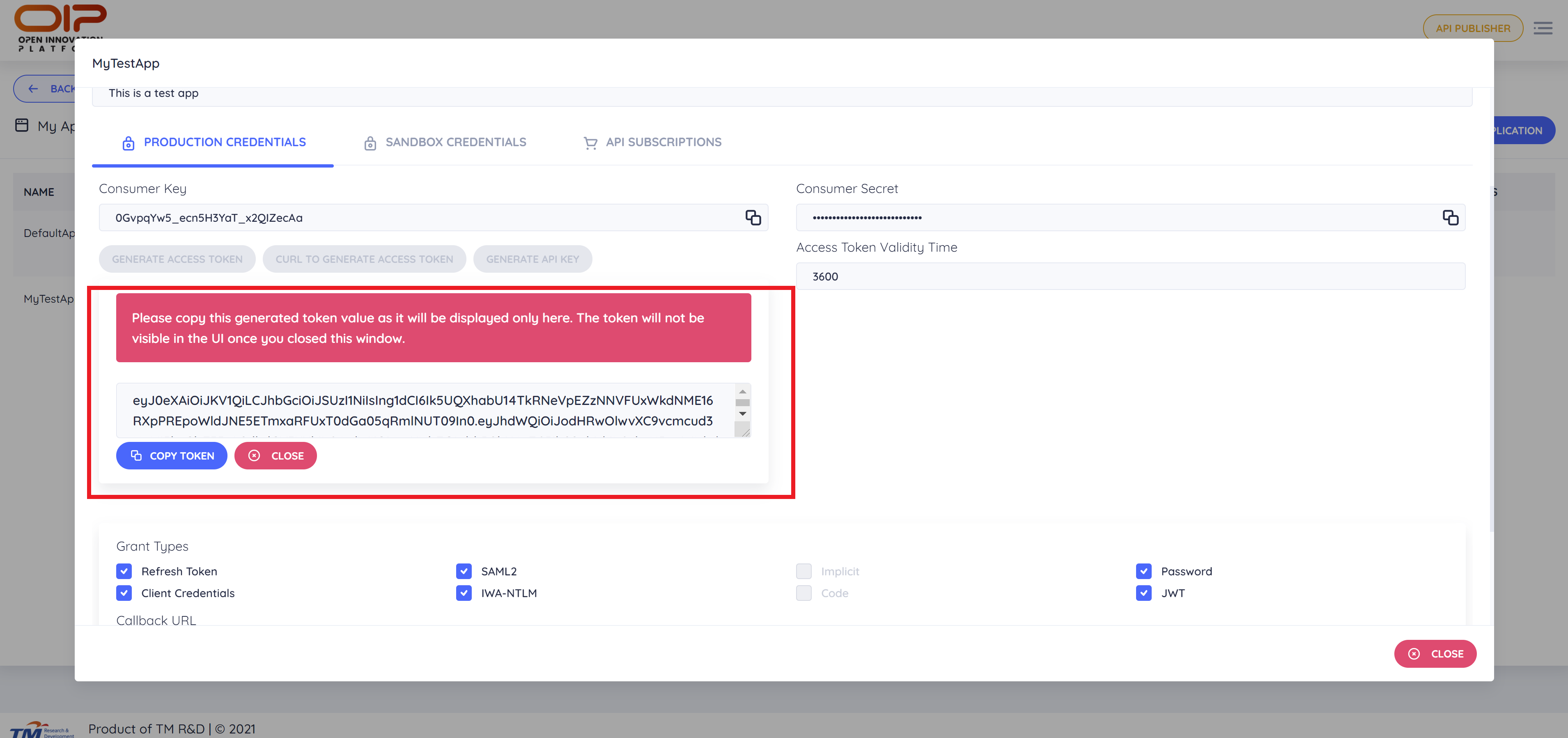Click the Consumer Key input field
Image resolution: width=1568 pixels, height=738 pixels.
pos(434,217)
